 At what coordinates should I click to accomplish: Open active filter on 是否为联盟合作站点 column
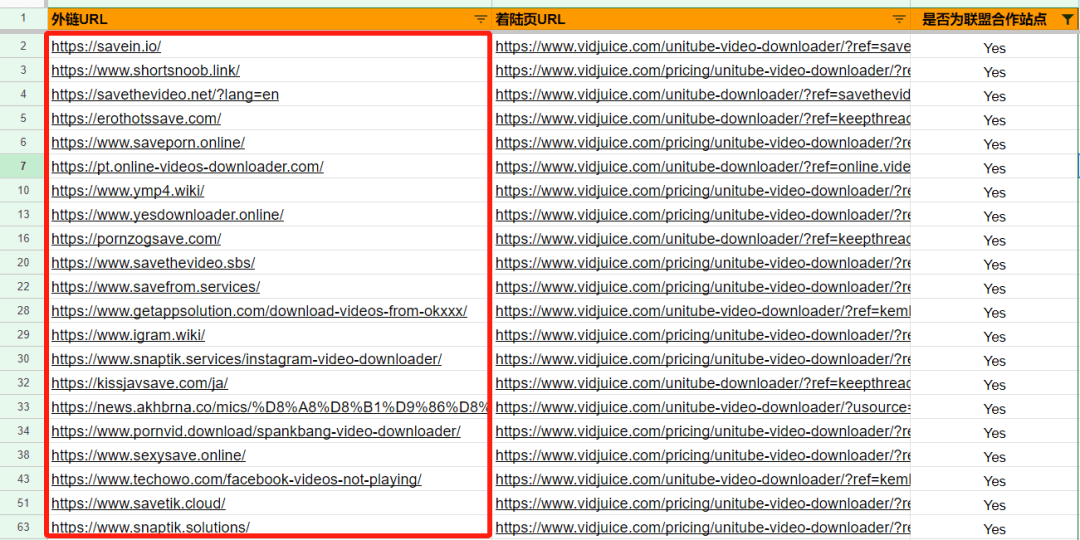point(1067,20)
